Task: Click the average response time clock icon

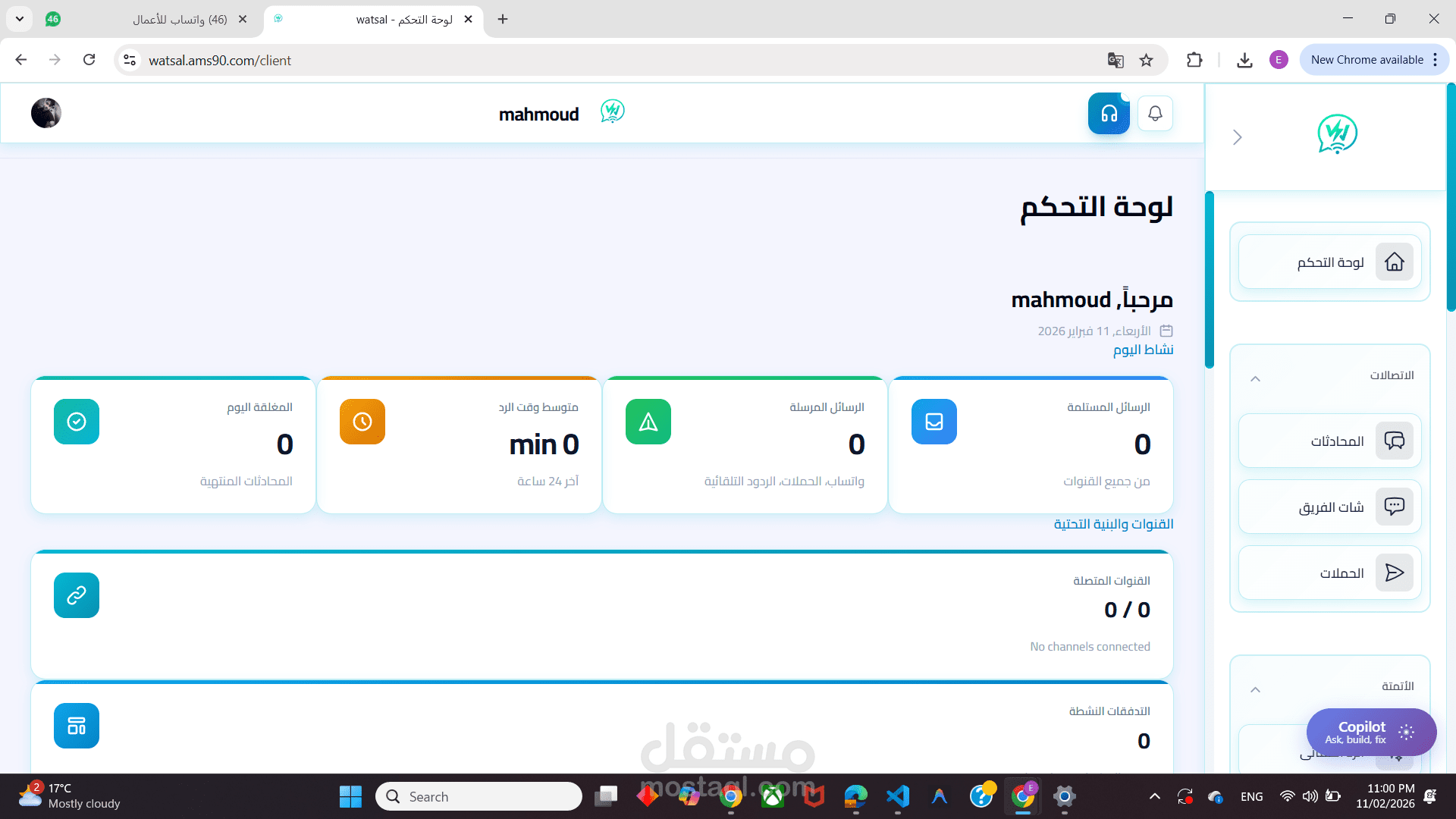Action: pyautogui.click(x=362, y=422)
